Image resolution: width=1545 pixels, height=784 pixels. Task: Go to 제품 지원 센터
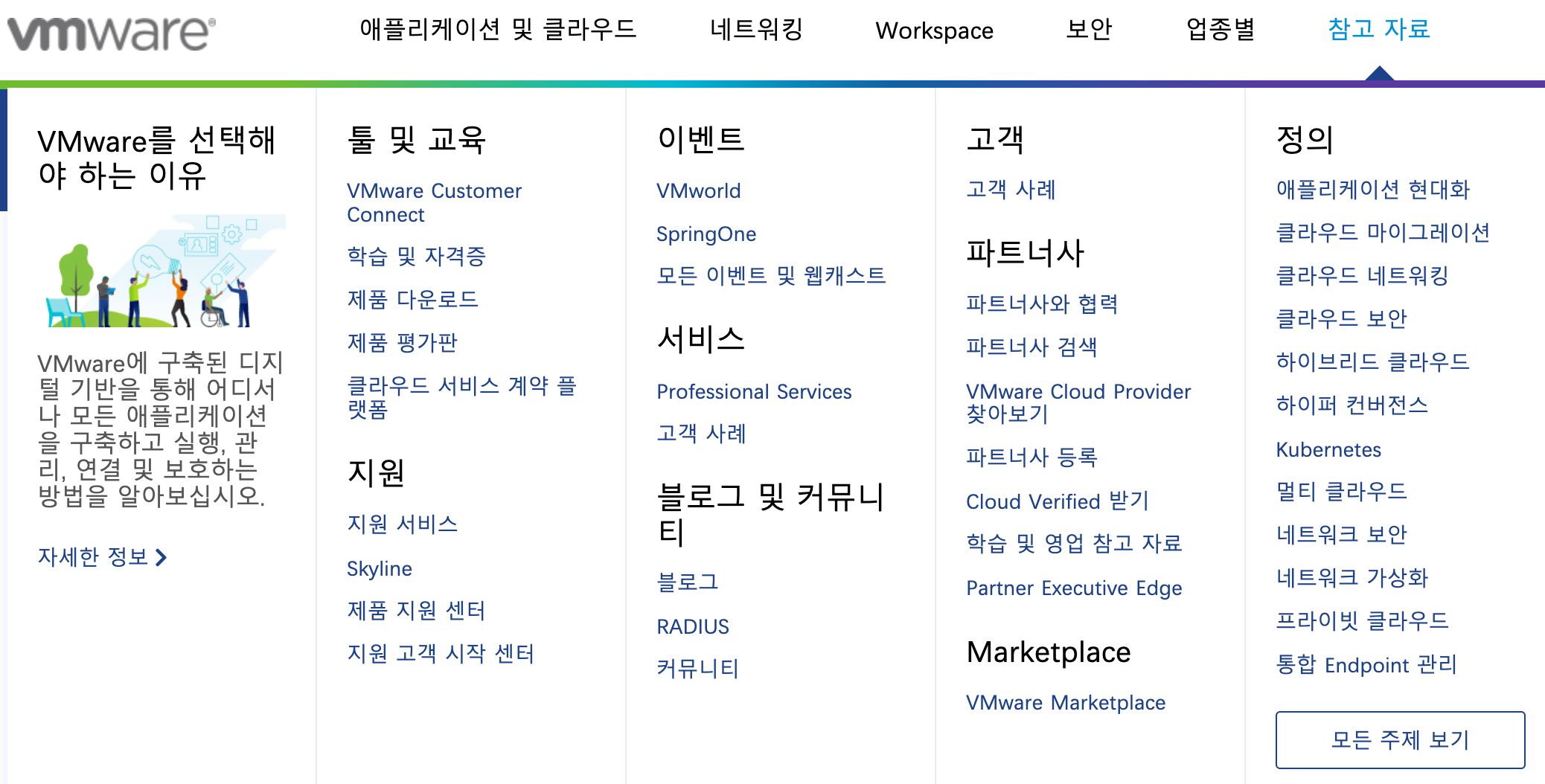pos(416,611)
